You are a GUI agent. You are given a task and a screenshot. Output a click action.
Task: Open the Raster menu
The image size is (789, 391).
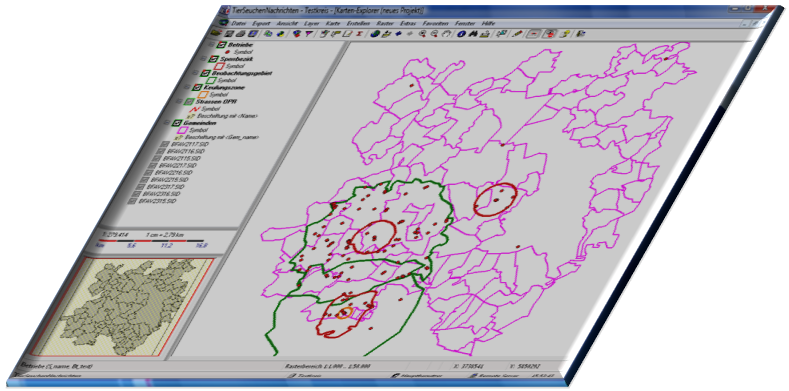click(384, 24)
